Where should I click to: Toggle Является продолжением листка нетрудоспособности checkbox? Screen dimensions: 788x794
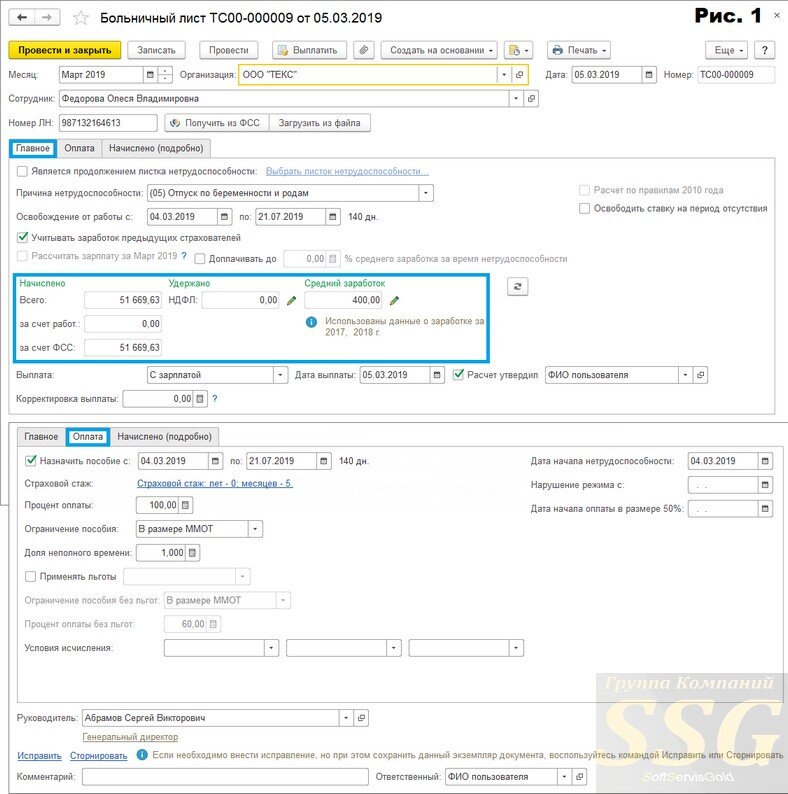coord(22,172)
